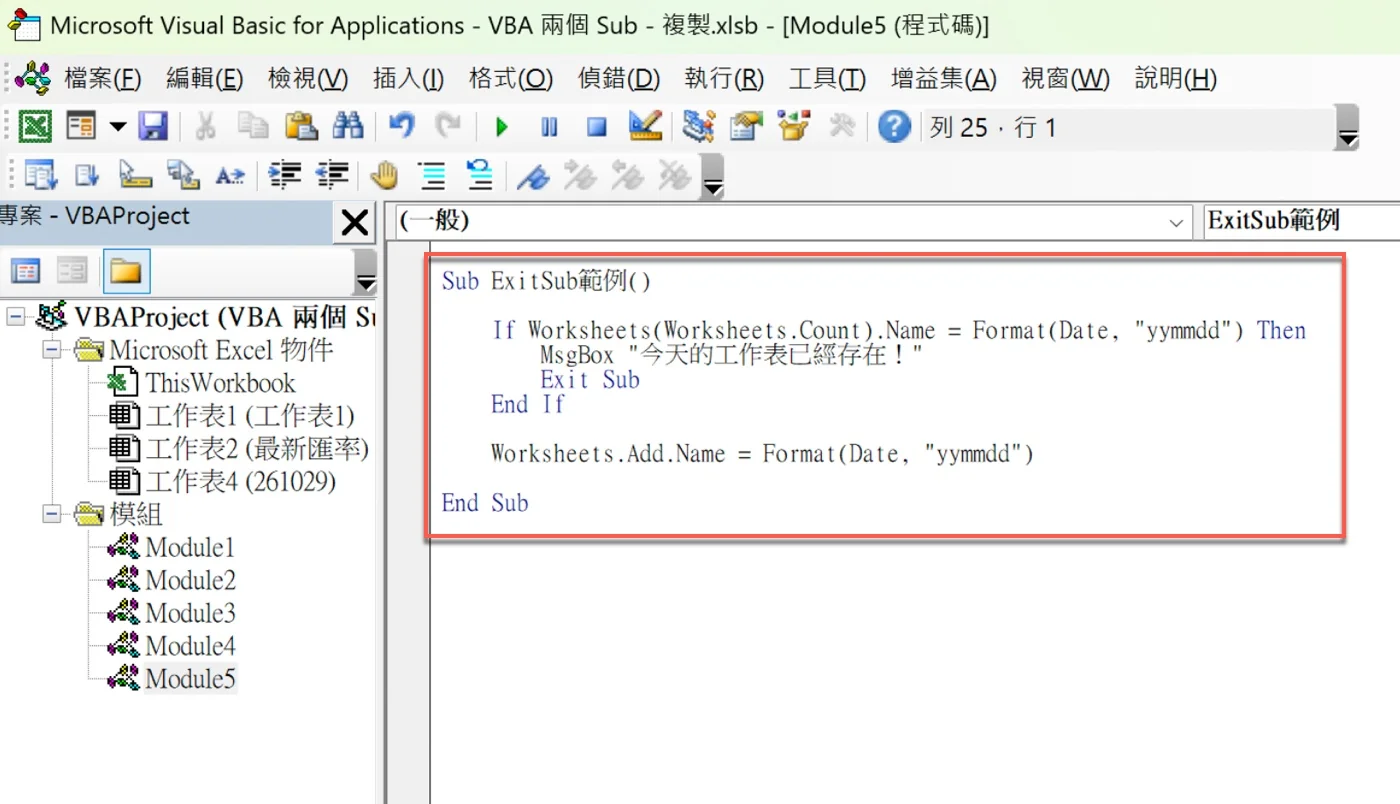The image size is (1400, 804).
Task: Open the 執行(R) menu
Action: coord(724,79)
